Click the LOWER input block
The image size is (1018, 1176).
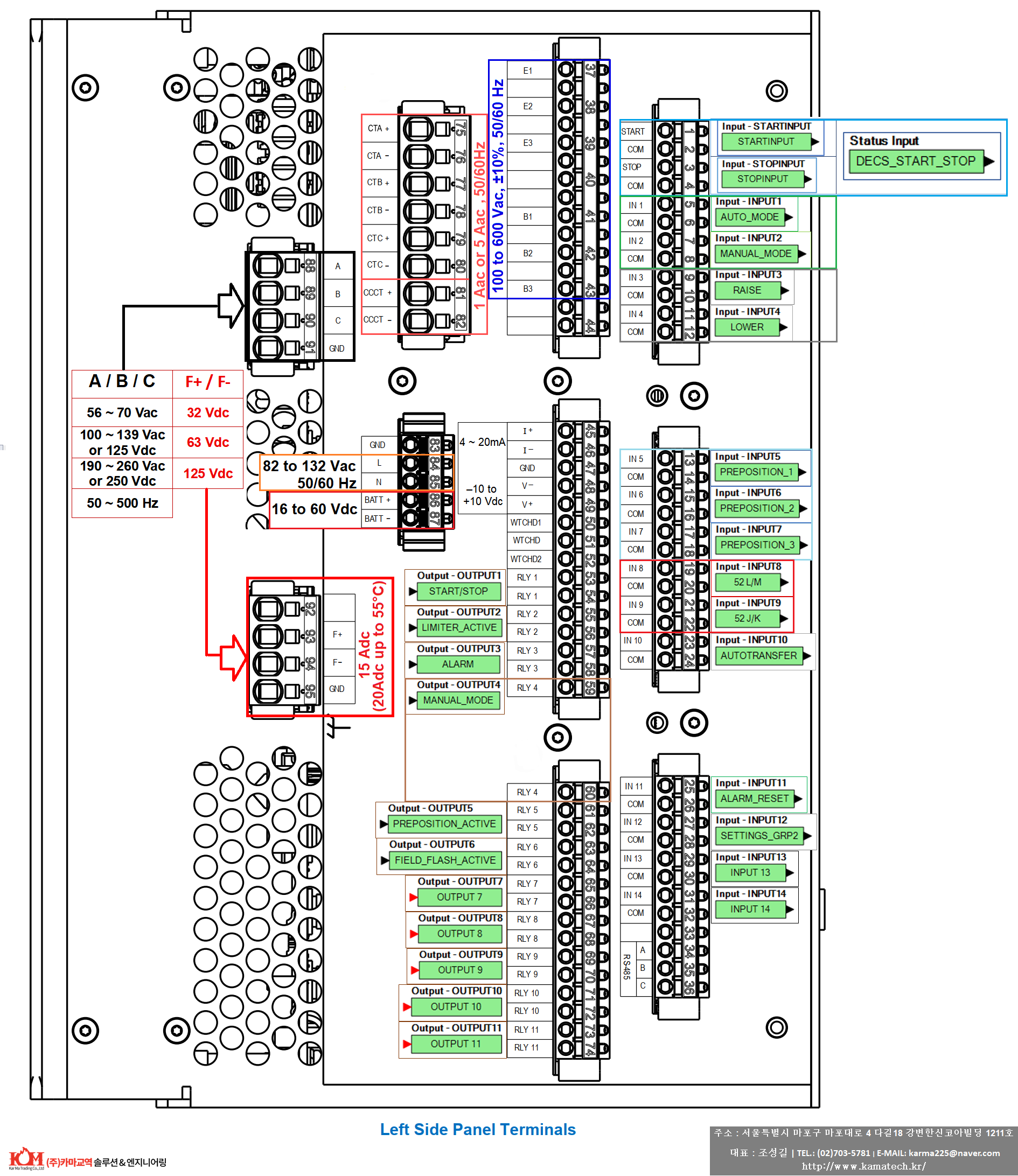click(747, 327)
